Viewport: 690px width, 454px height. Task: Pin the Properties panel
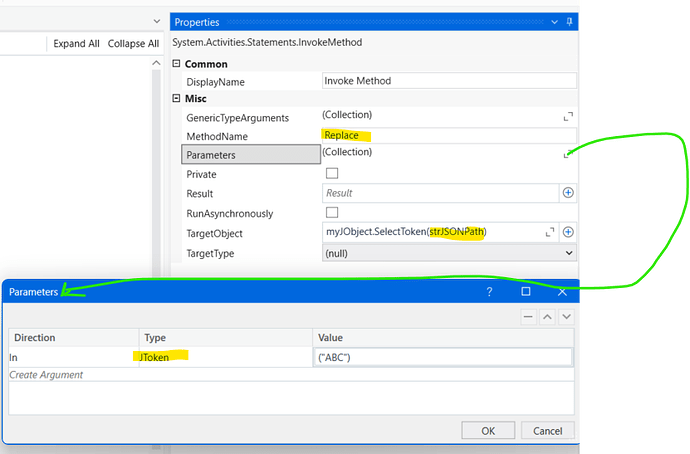(x=569, y=22)
